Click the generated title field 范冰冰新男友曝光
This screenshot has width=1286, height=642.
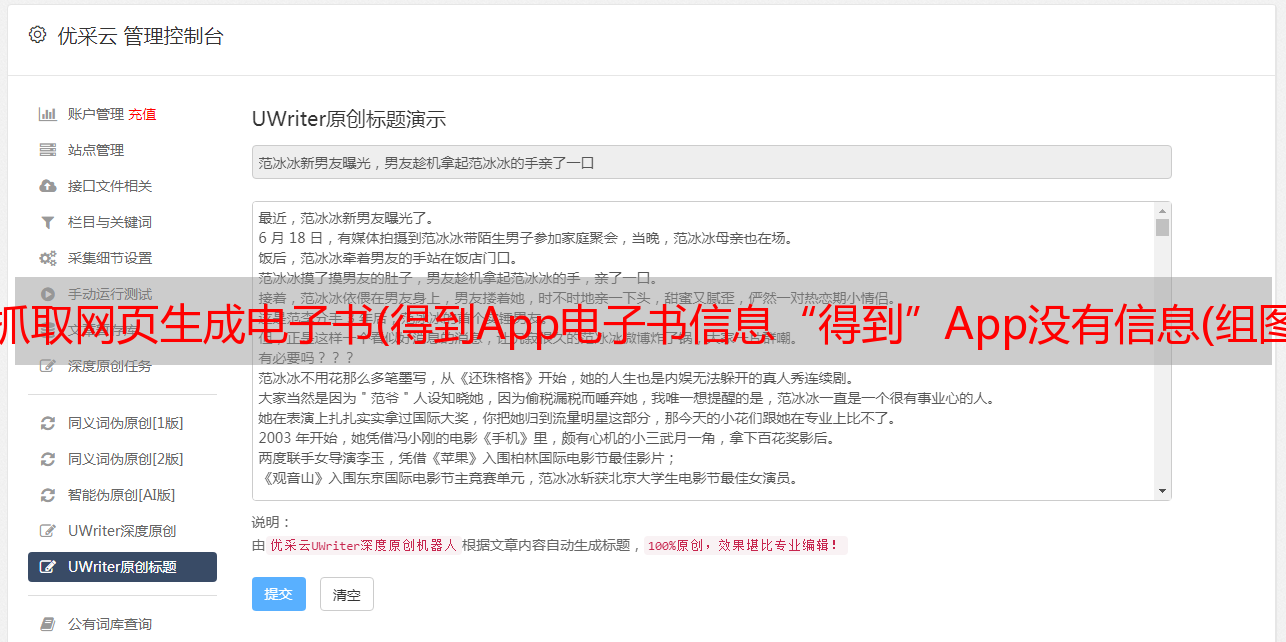point(711,162)
